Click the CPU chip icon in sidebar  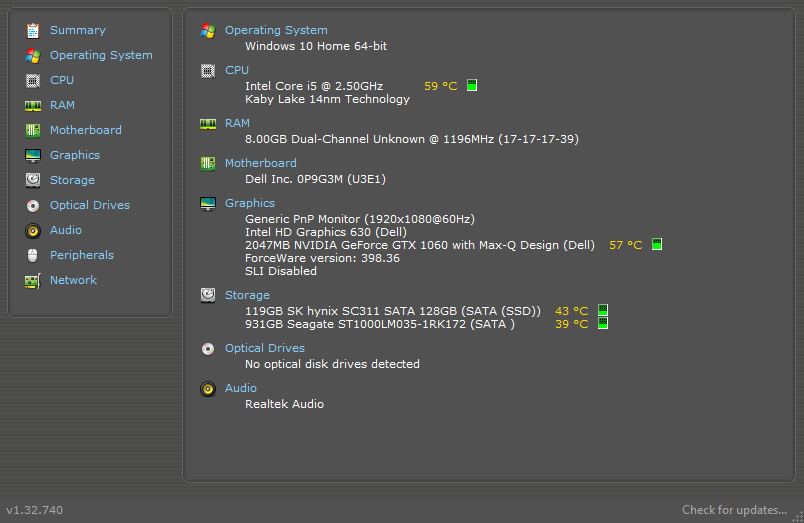[x=33, y=80]
